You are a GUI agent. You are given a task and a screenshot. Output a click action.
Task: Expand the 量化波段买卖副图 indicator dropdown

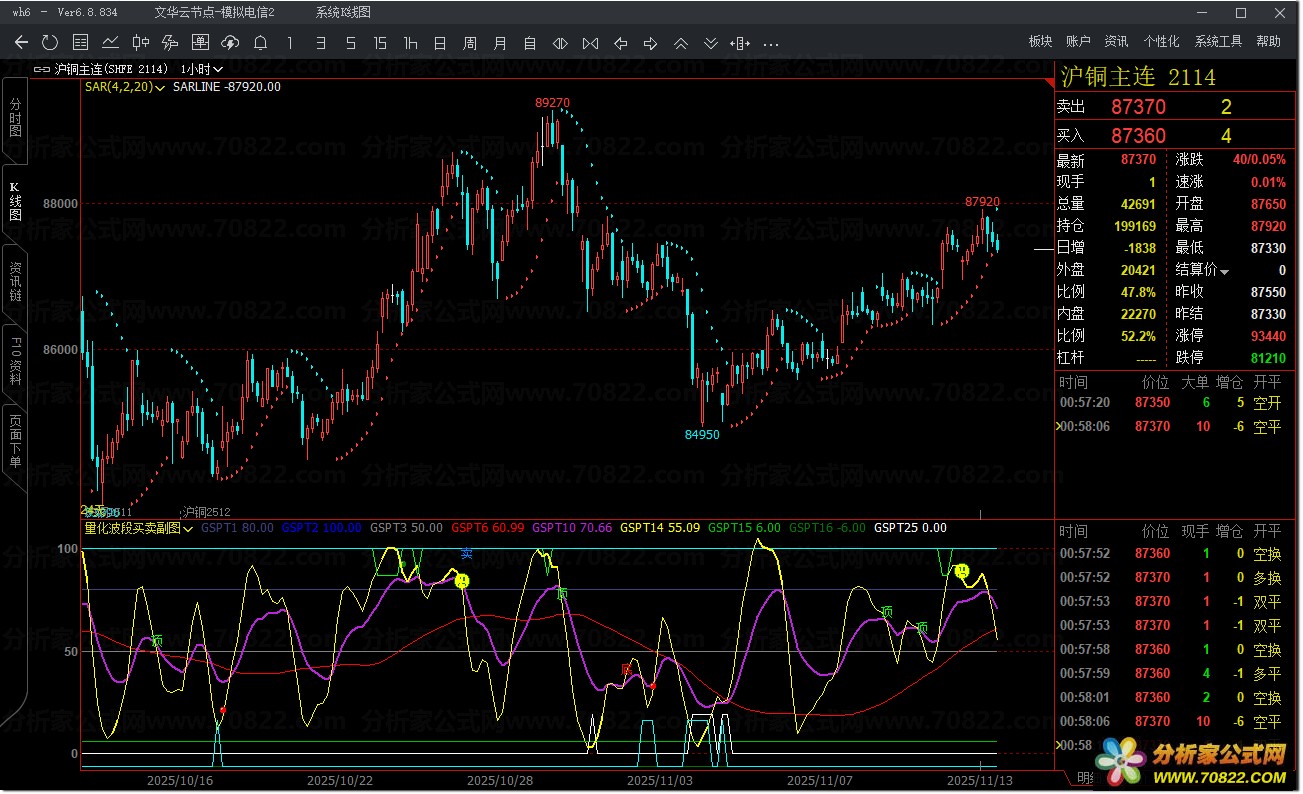[x=188, y=529]
